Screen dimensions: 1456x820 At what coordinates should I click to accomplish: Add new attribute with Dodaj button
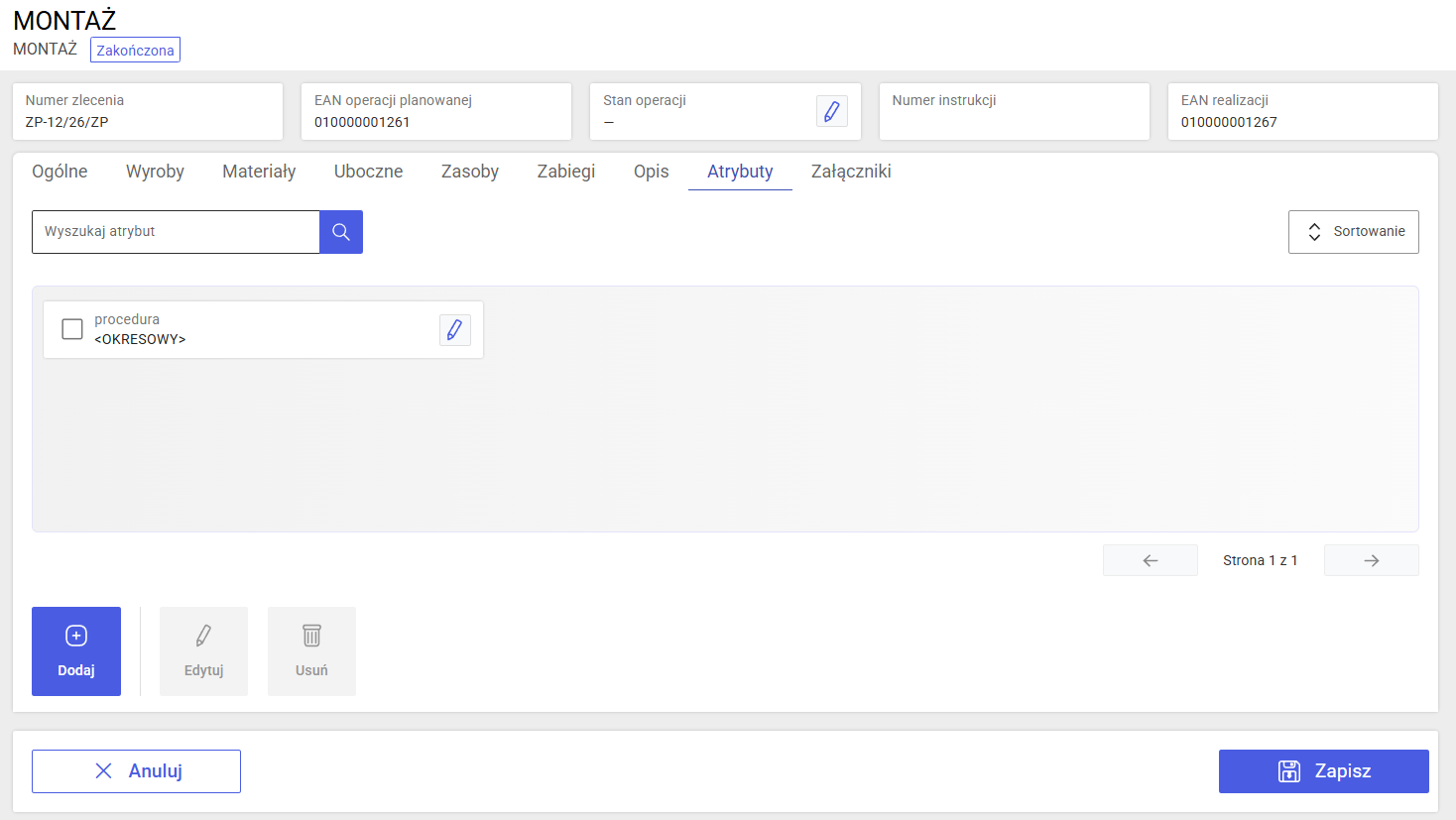pyautogui.click(x=76, y=651)
